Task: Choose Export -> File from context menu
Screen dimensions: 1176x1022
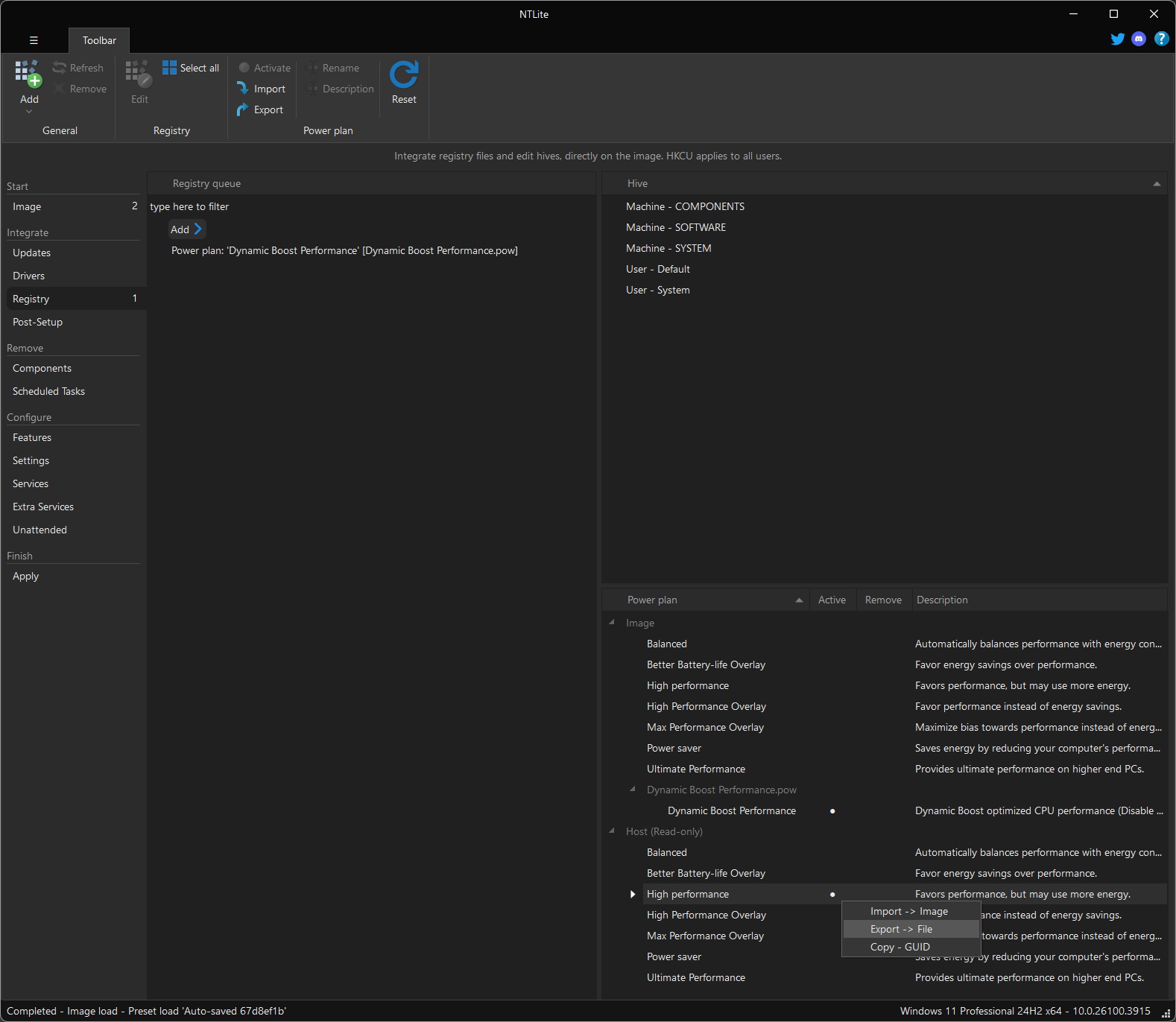Action: [911, 929]
